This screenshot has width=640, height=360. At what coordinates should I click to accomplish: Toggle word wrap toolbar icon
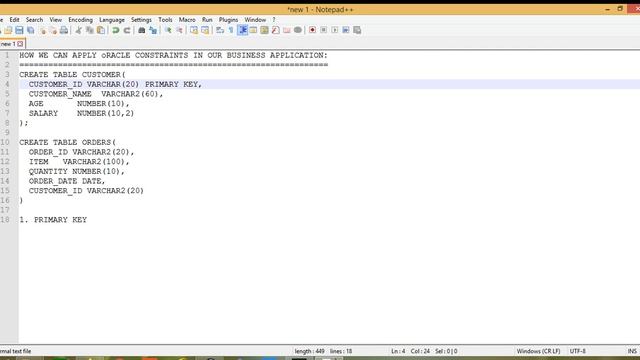pos(220,30)
